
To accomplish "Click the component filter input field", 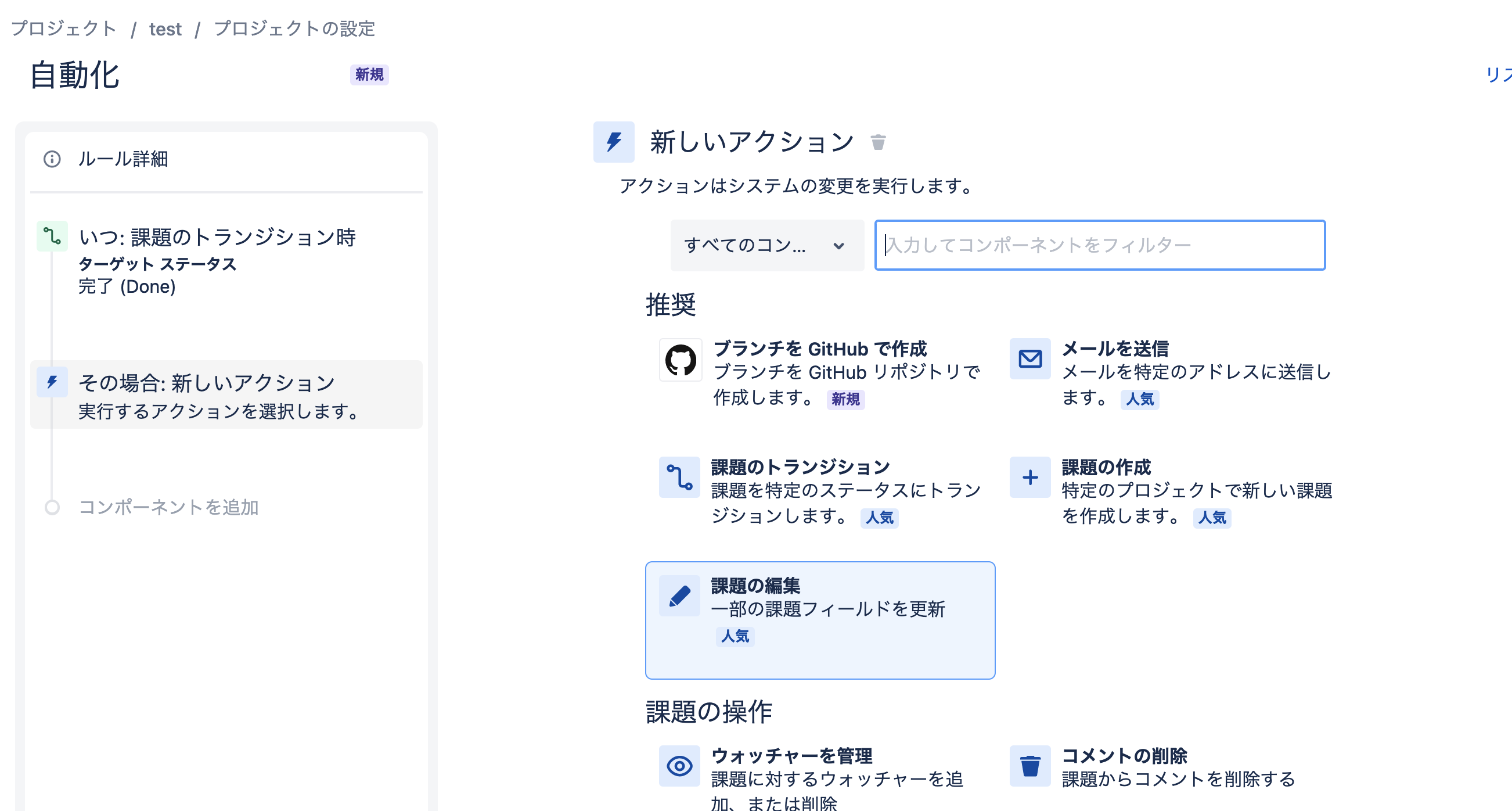I will pos(1099,246).
